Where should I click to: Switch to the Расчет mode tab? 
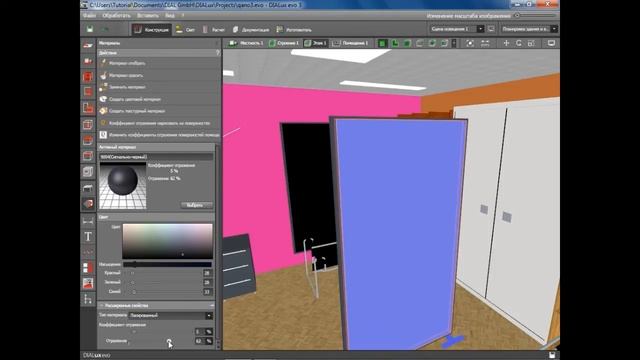coord(213,29)
